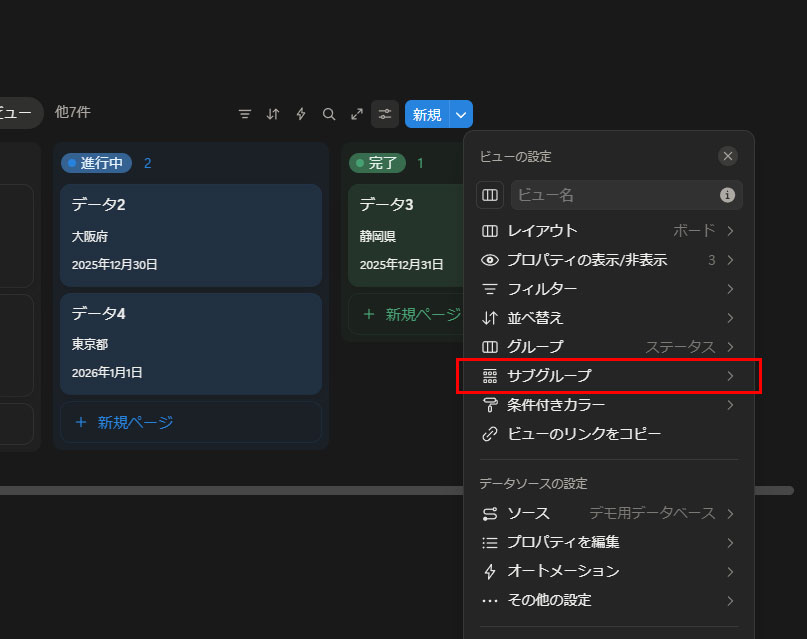The image size is (807, 639).
Task: Add 新規ページ under the 進行中 column
Action: 191,422
